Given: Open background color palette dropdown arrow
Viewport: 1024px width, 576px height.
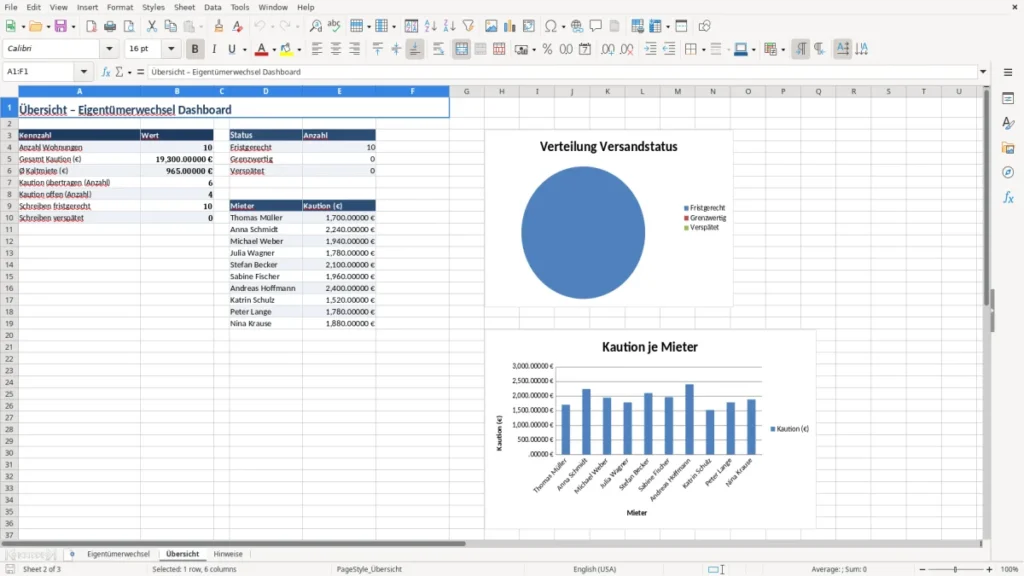Looking at the screenshot, I should click(x=299, y=50).
